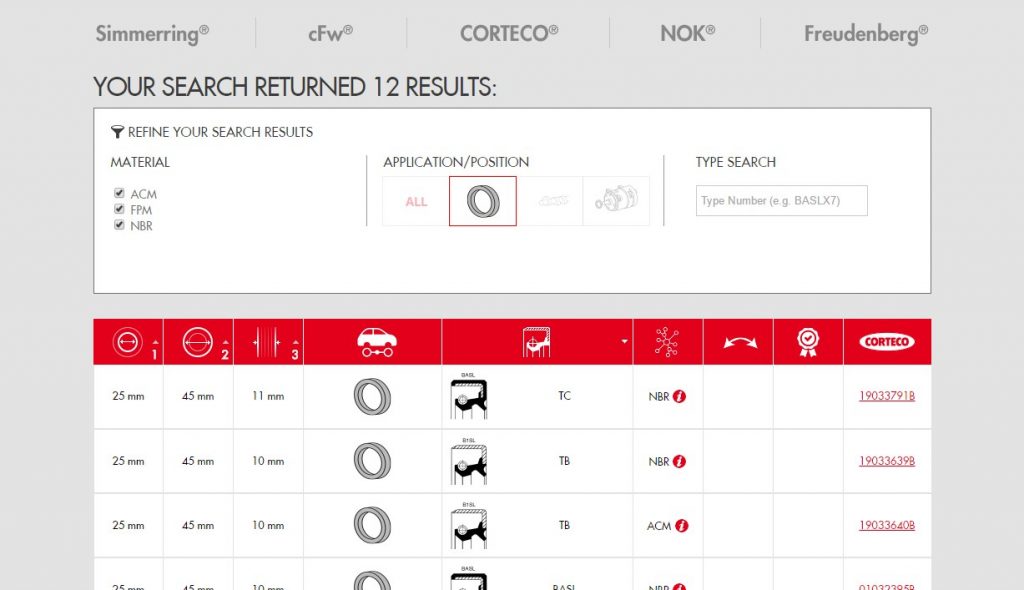This screenshot has height=590, width=1024.
Task: Click the 10 mm cell in row 19033639B
Action: coord(268,461)
